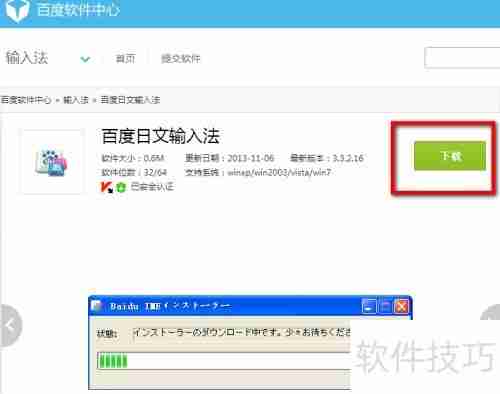Follow the 输入法 breadcrumb link
Image resolution: width=500 pixels, height=394 pixels.
coord(76,100)
